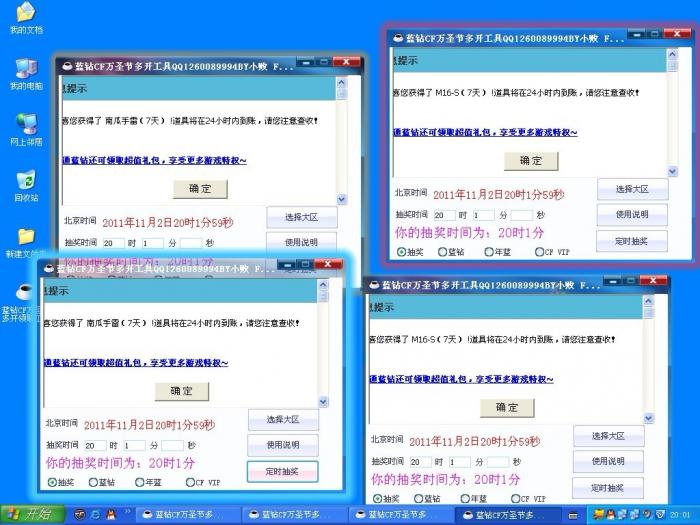This screenshot has width=700, height=525.
Task: Open 使用说明 in the bottom-right window
Action: (608, 462)
